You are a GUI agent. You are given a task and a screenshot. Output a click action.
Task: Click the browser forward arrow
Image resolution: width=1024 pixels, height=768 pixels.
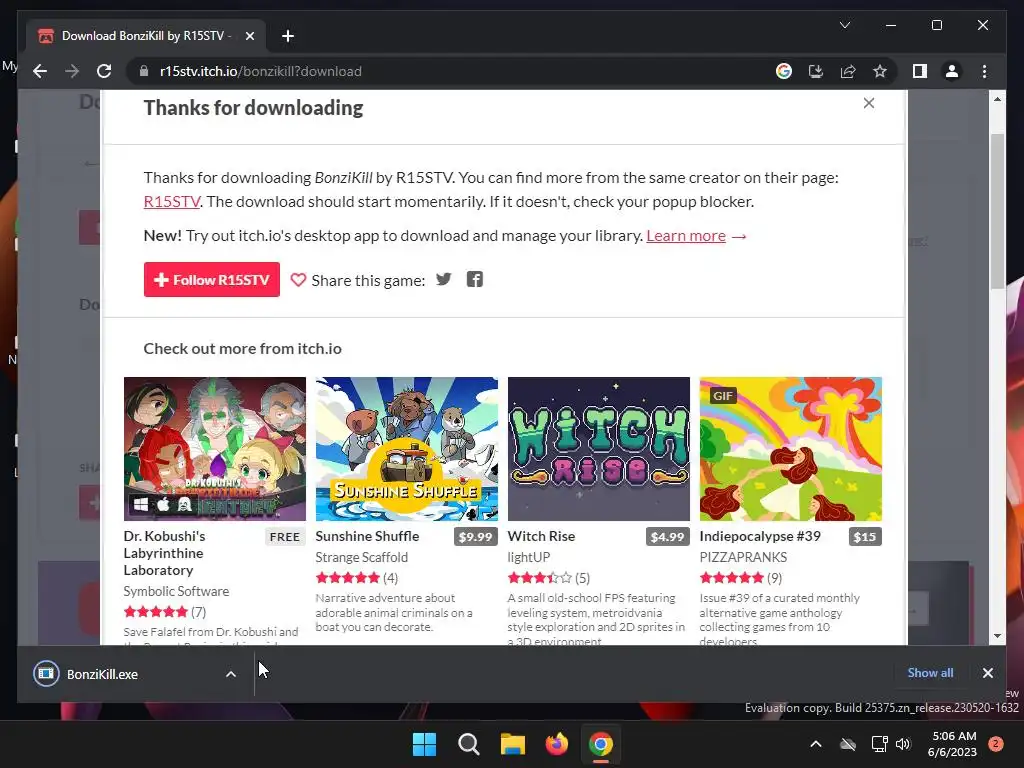pos(72,71)
